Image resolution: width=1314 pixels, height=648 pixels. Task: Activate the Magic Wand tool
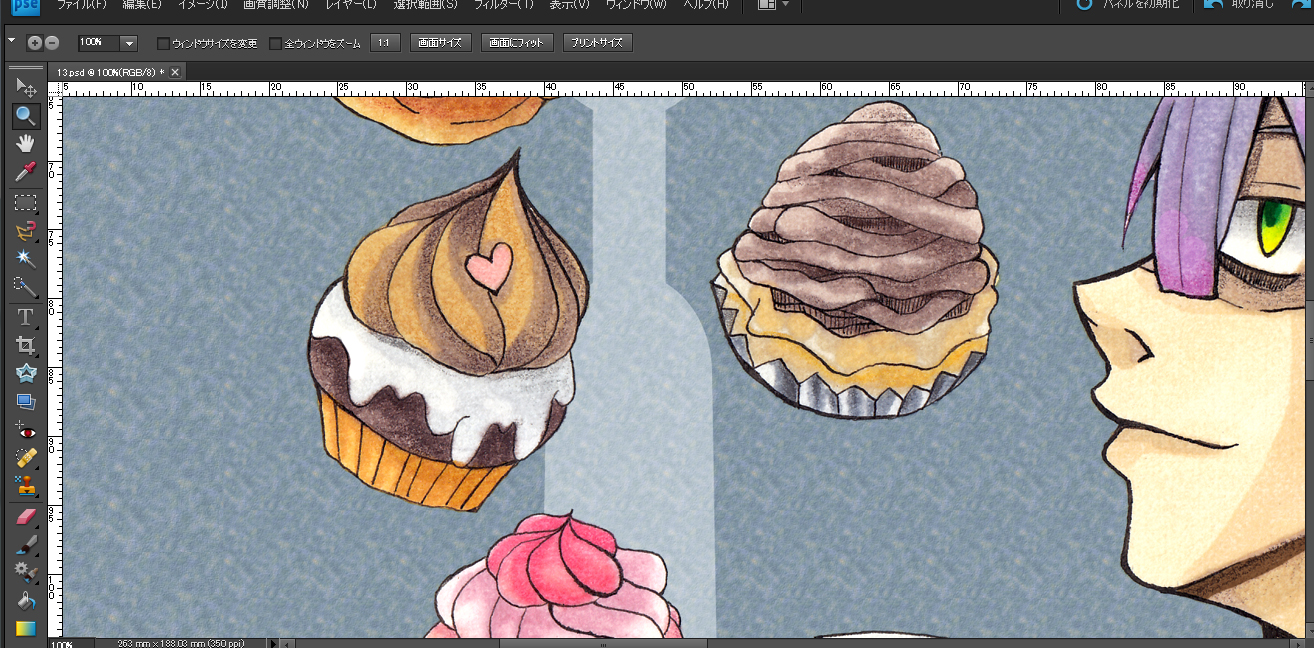coord(26,259)
